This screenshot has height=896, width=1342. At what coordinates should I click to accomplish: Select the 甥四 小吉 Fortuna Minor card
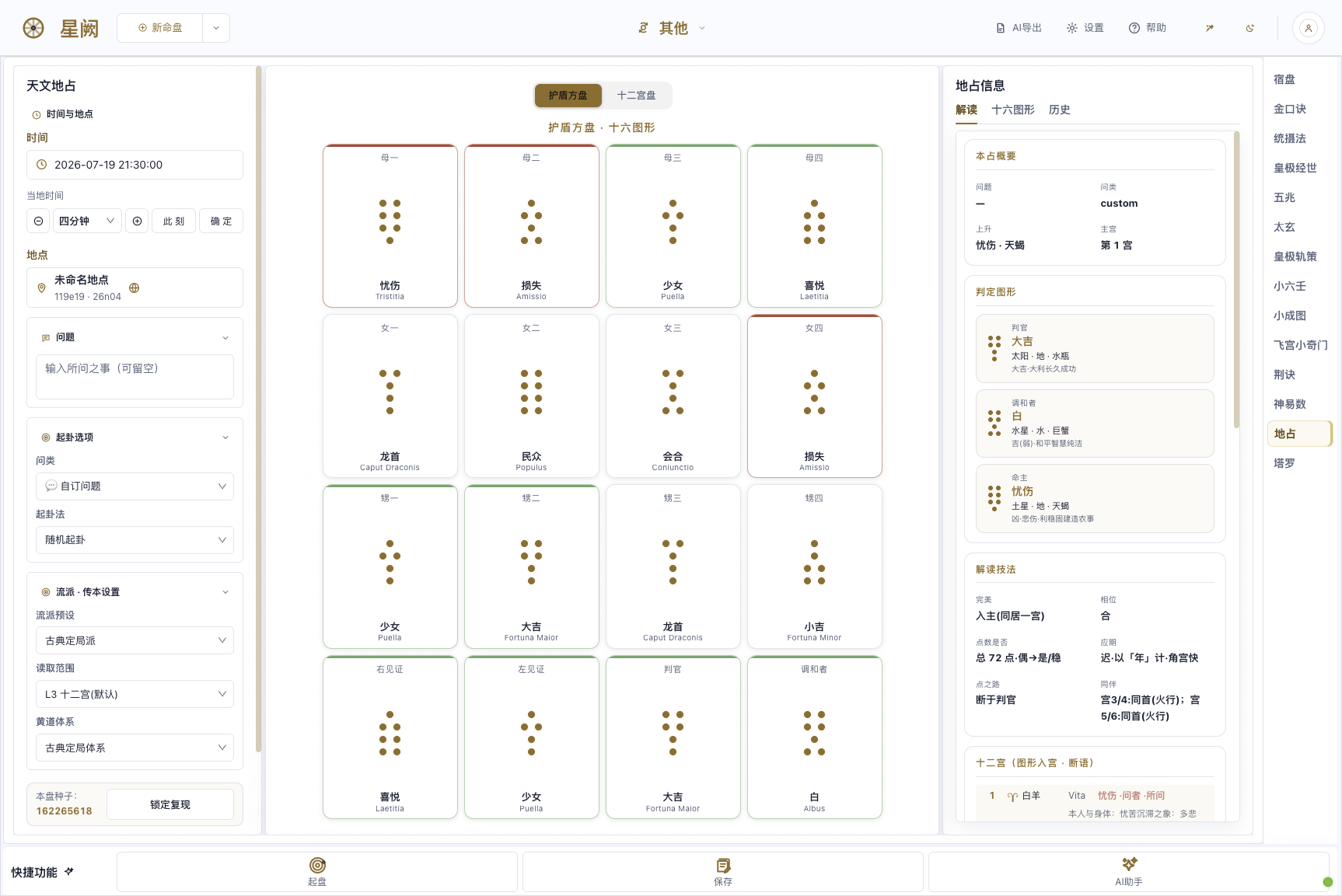point(815,567)
